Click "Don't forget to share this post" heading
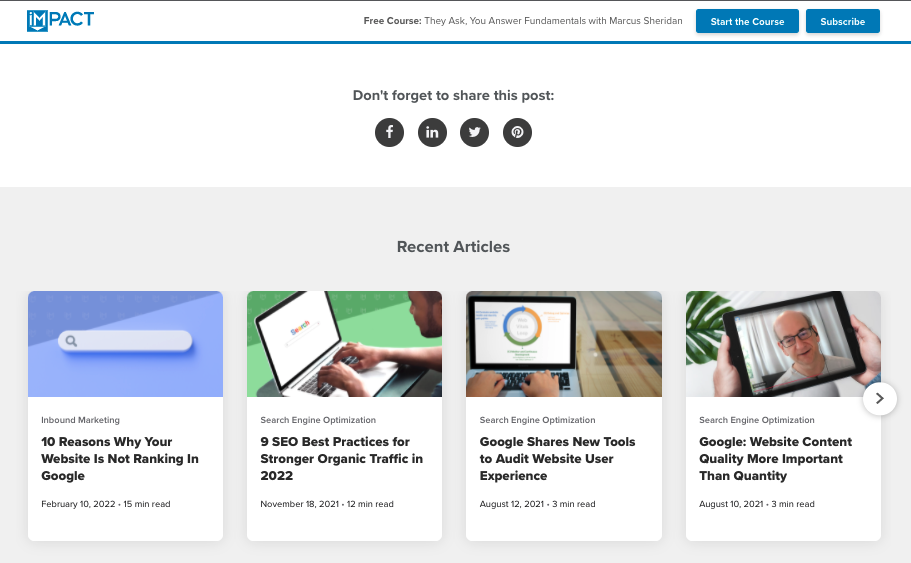 (453, 95)
